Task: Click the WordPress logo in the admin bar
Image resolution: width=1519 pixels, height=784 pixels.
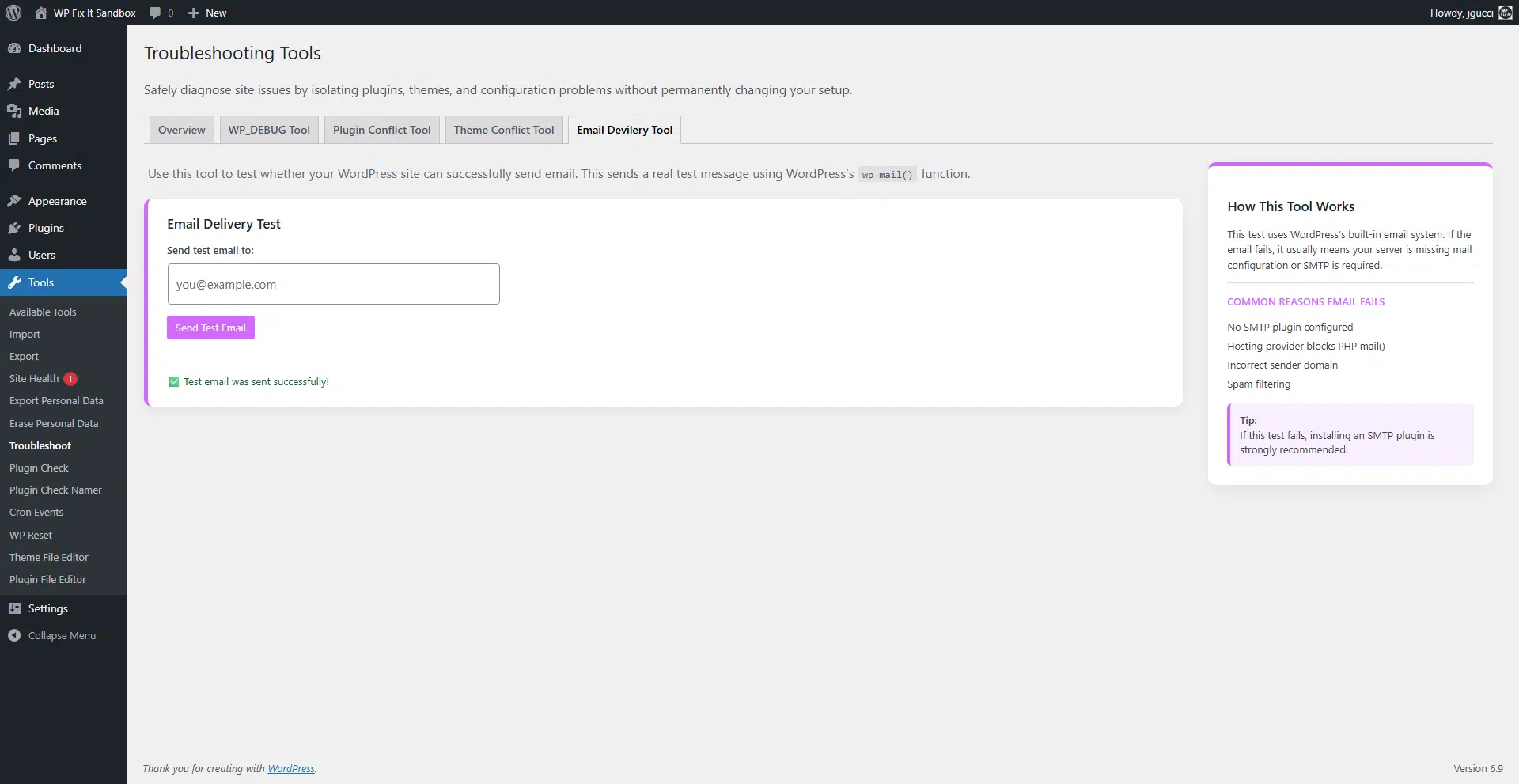Action: (x=13, y=13)
